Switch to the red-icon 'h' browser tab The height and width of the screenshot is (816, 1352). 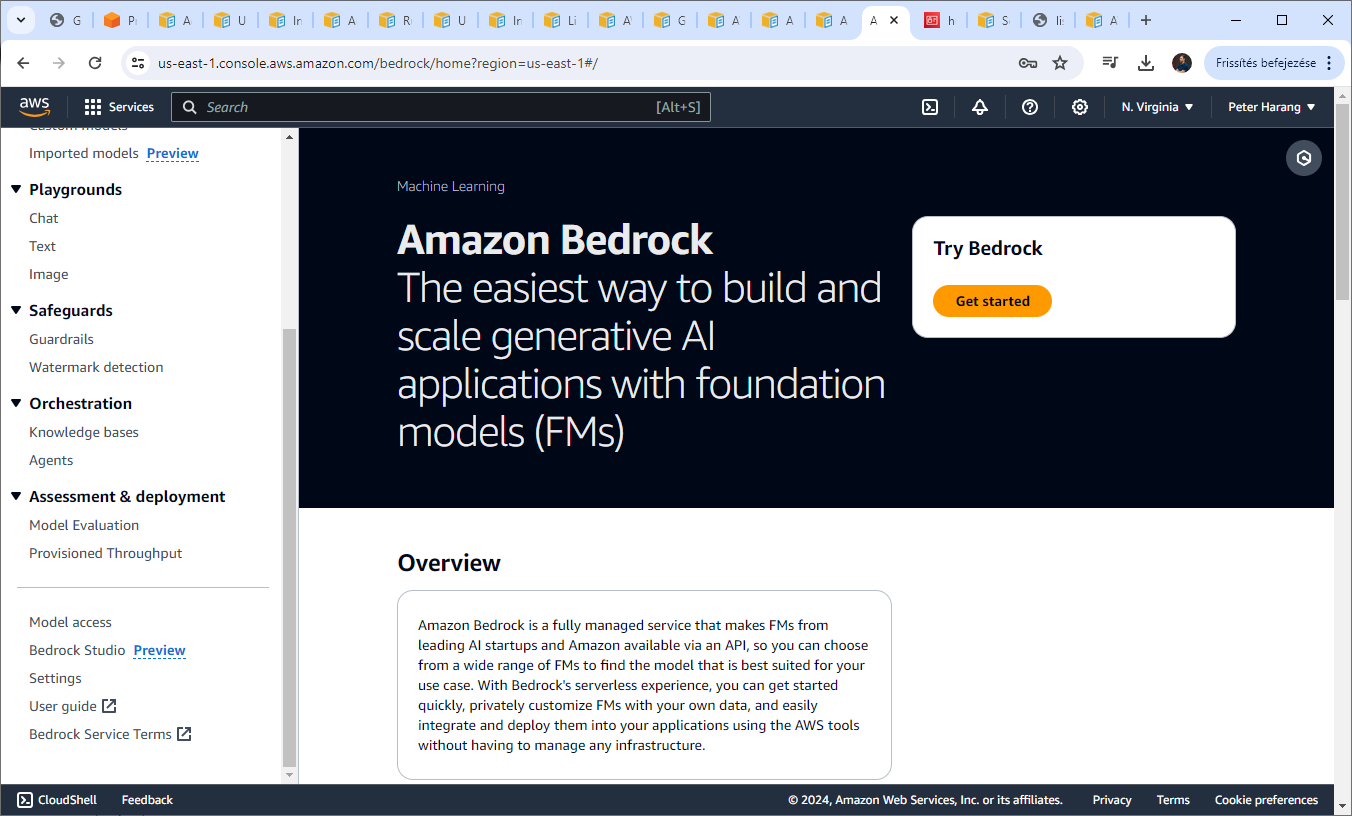(940, 20)
